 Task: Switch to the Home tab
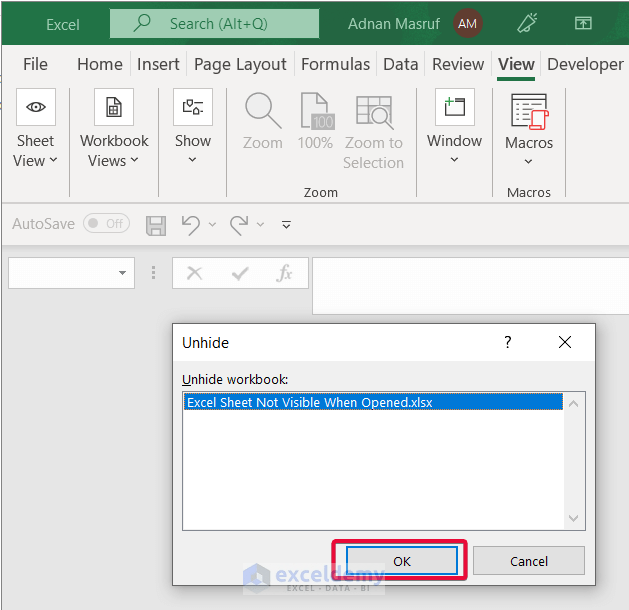point(100,64)
